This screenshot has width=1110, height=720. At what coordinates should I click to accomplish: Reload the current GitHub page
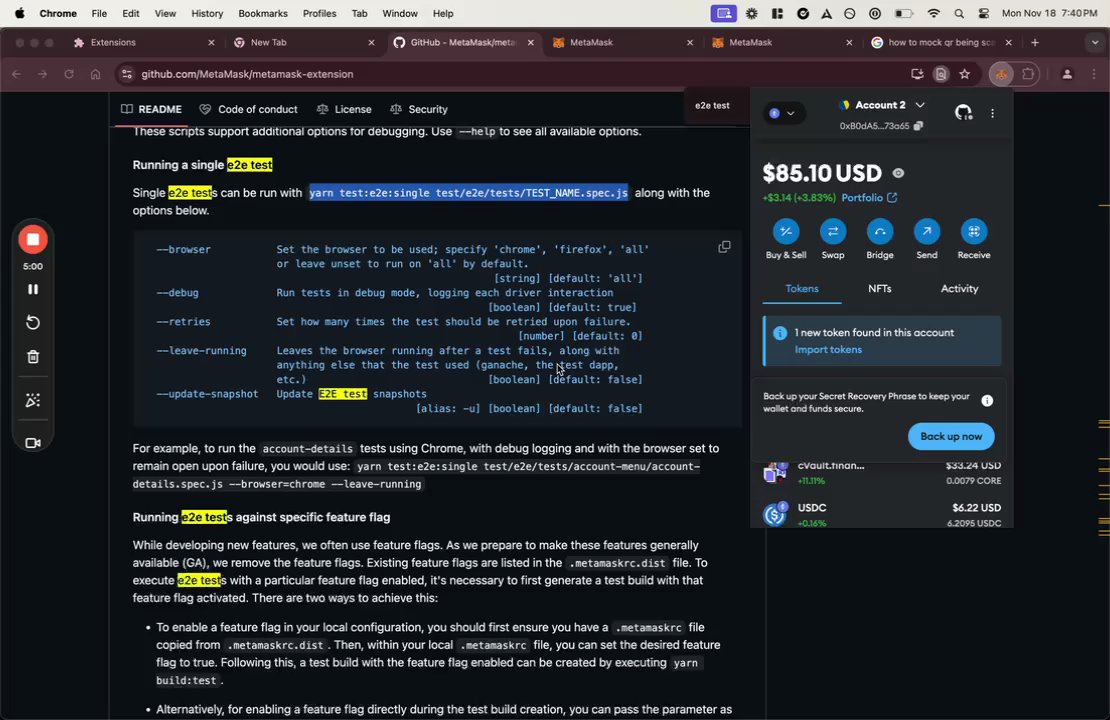click(69, 74)
